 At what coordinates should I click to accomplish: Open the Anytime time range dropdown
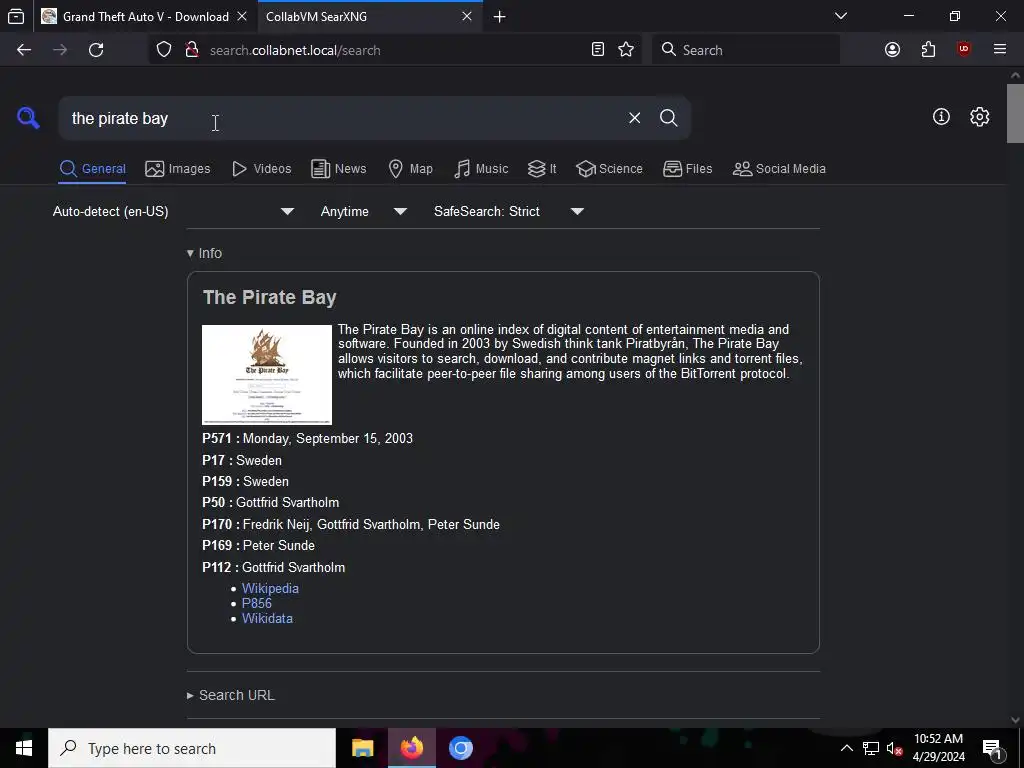[363, 212]
